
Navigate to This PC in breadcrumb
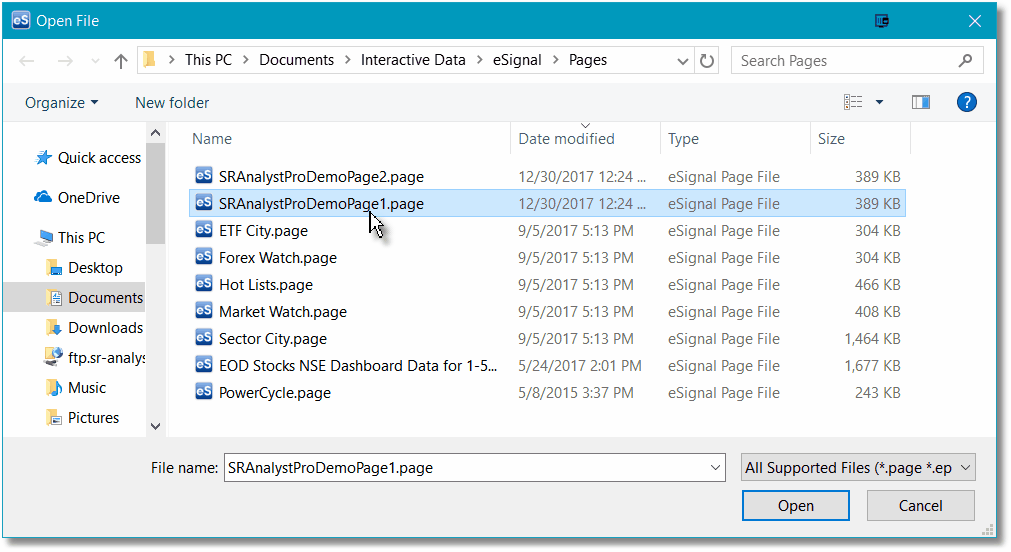(208, 60)
